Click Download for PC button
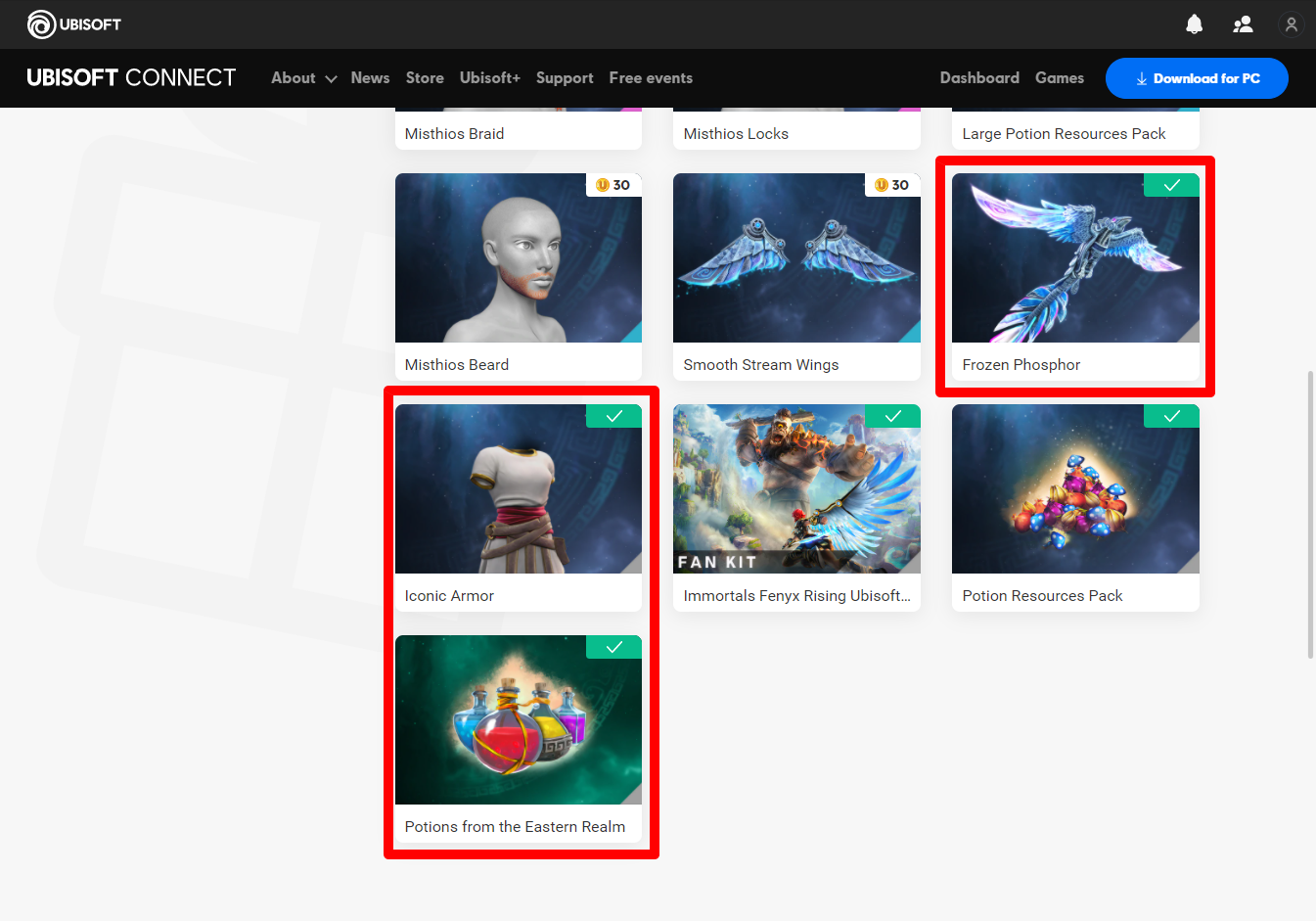Viewport: 1316px width, 921px height. 1197,78
